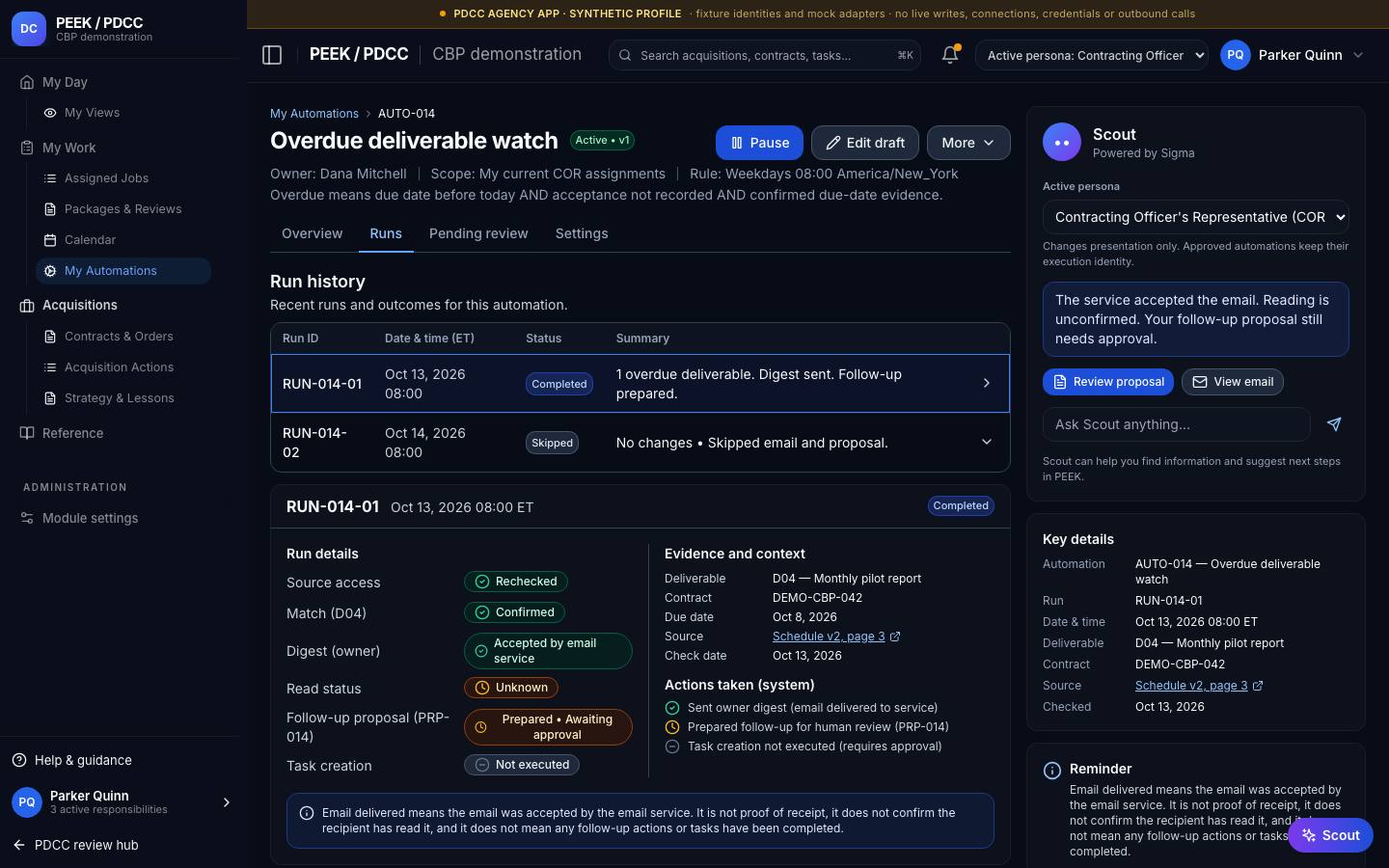Expand the RUN-014-02 row chevron

pyautogui.click(x=987, y=442)
